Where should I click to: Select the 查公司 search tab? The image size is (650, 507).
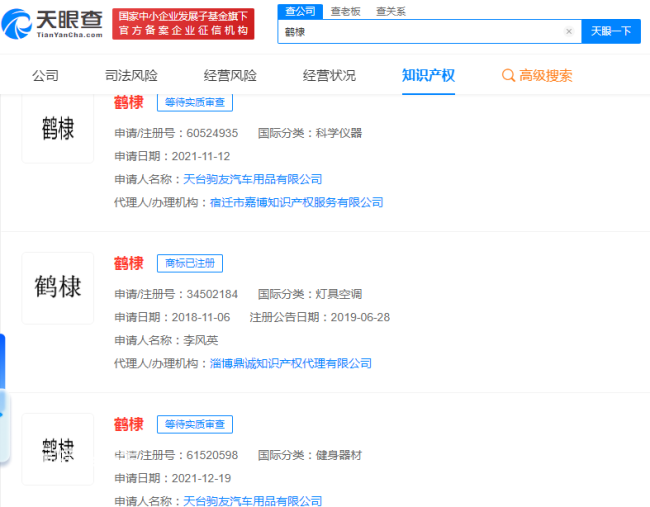click(x=300, y=11)
